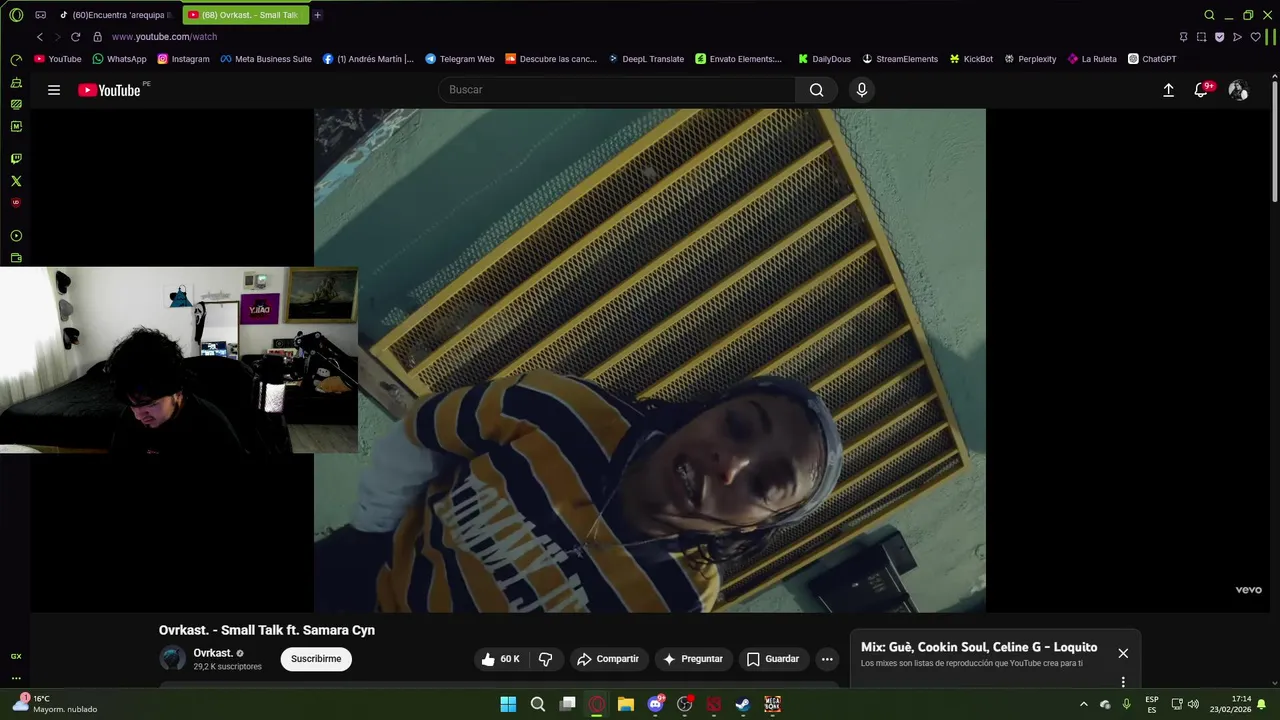
Task: Open the sidebar three-dot more options
Action: pyautogui.click(x=16, y=678)
